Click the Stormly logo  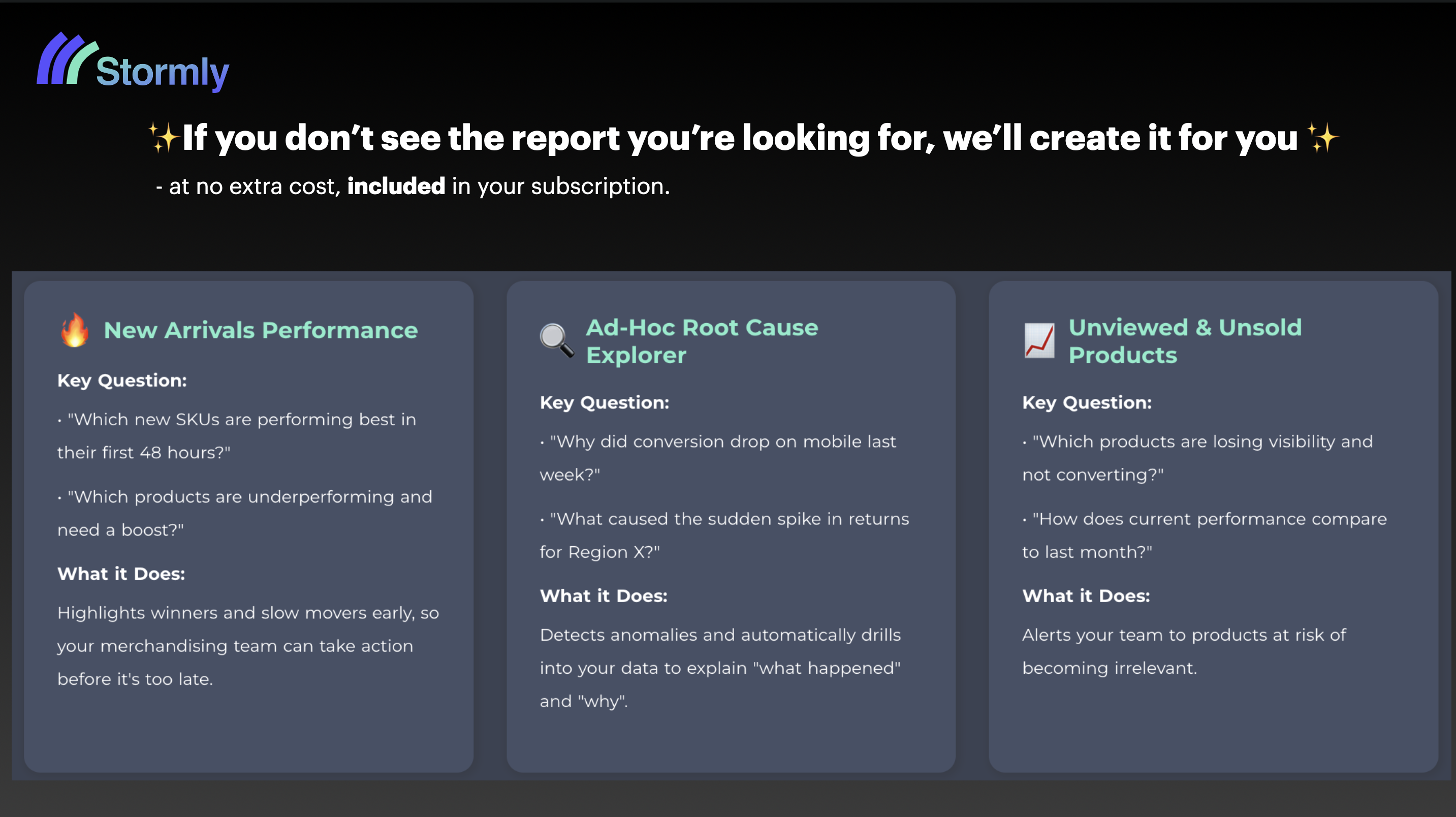tap(133, 61)
